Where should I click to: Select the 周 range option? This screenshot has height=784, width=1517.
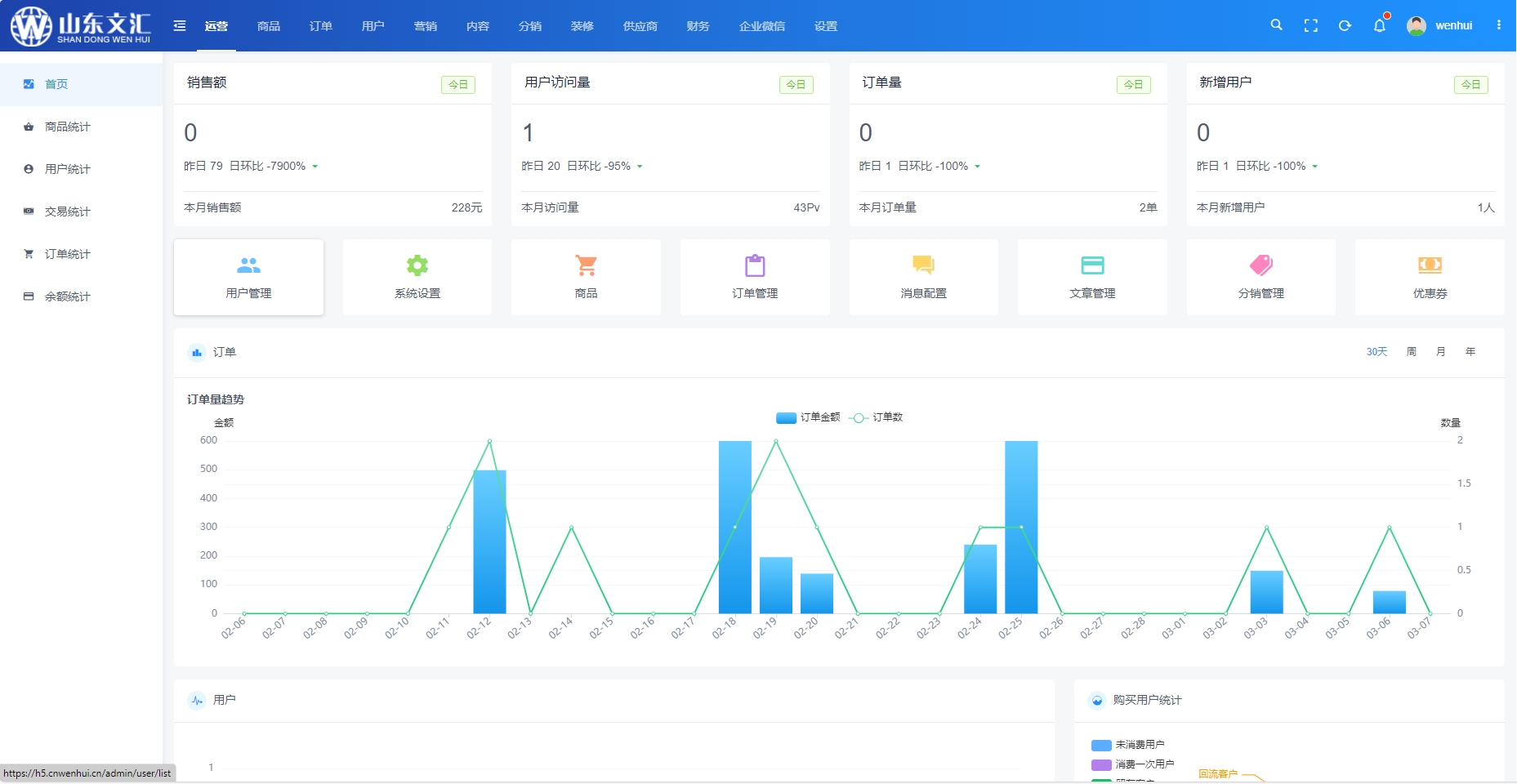pyautogui.click(x=1412, y=352)
